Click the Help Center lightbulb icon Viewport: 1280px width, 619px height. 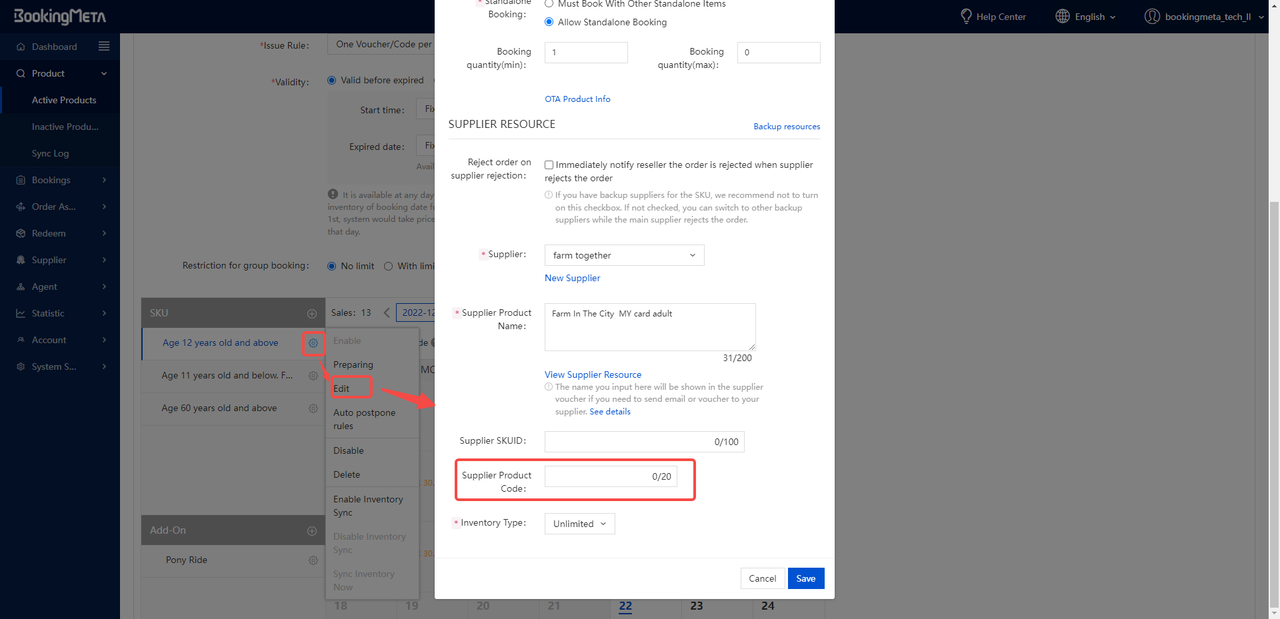[x=966, y=16]
